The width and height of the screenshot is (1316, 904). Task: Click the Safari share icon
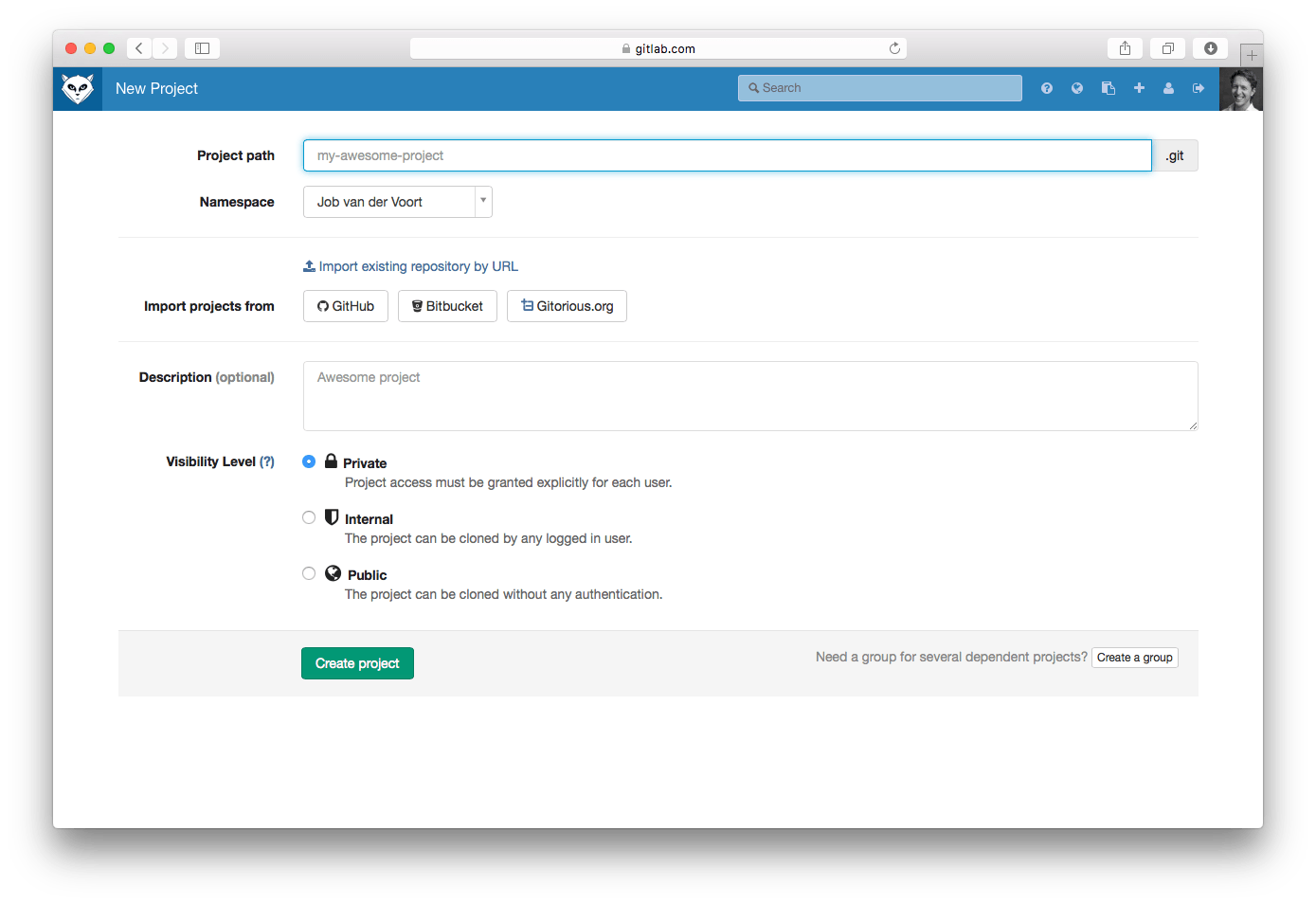(x=1125, y=48)
